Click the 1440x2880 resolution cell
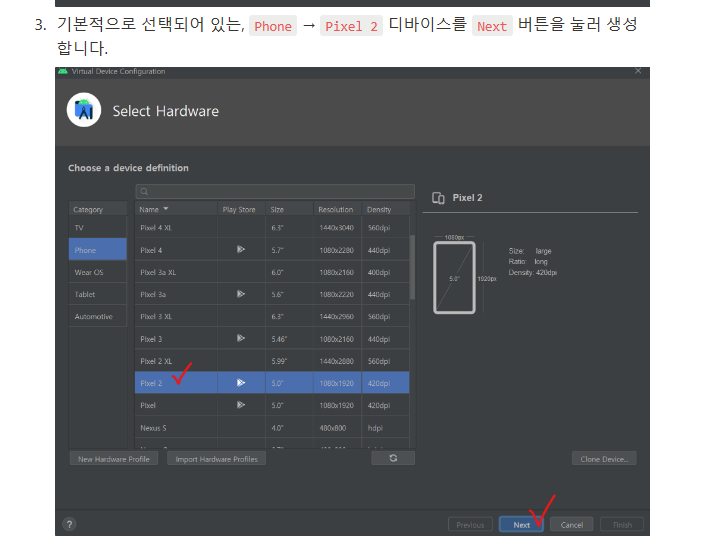 [x=336, y=361]
